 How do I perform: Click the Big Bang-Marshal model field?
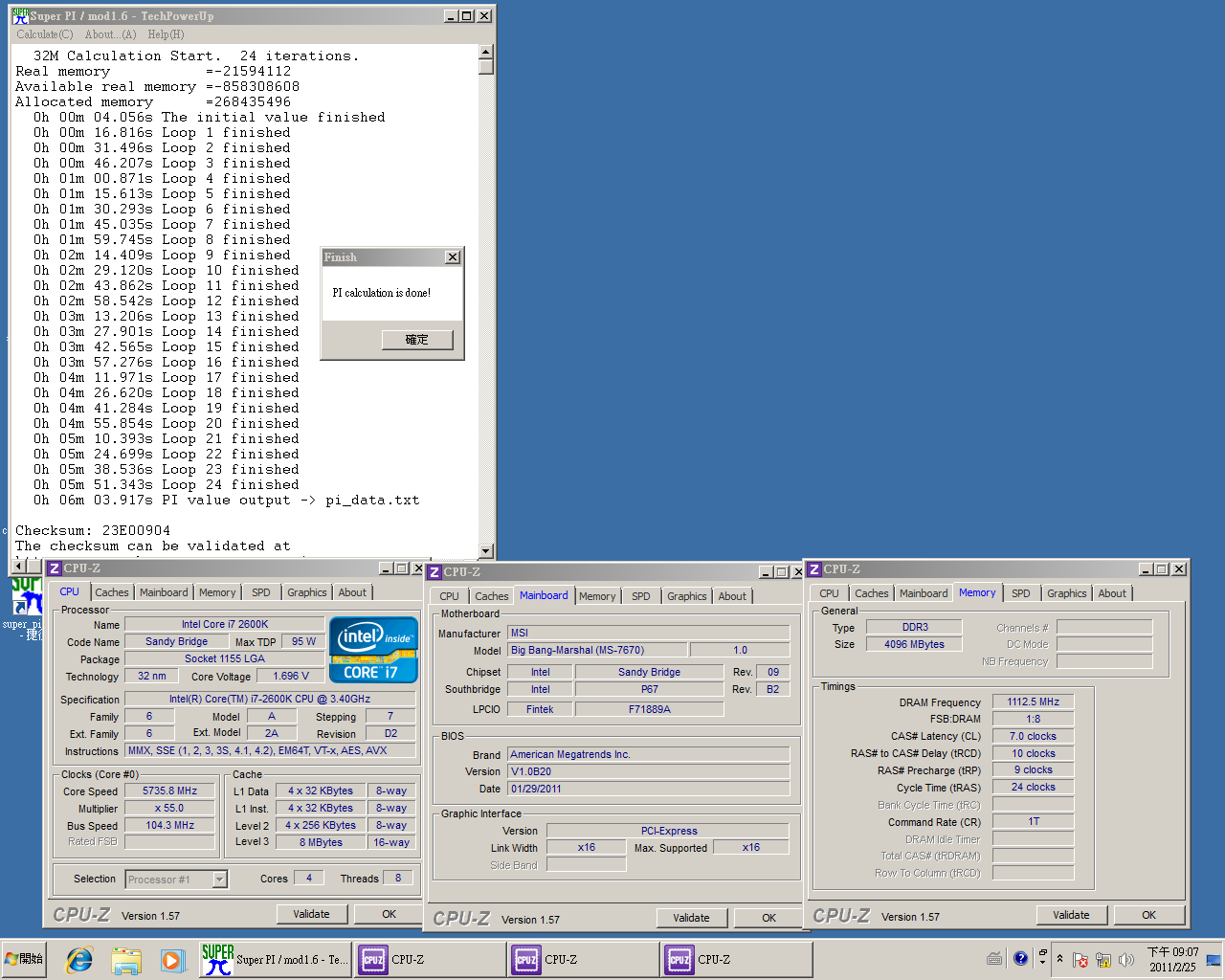tap(598, 650)
